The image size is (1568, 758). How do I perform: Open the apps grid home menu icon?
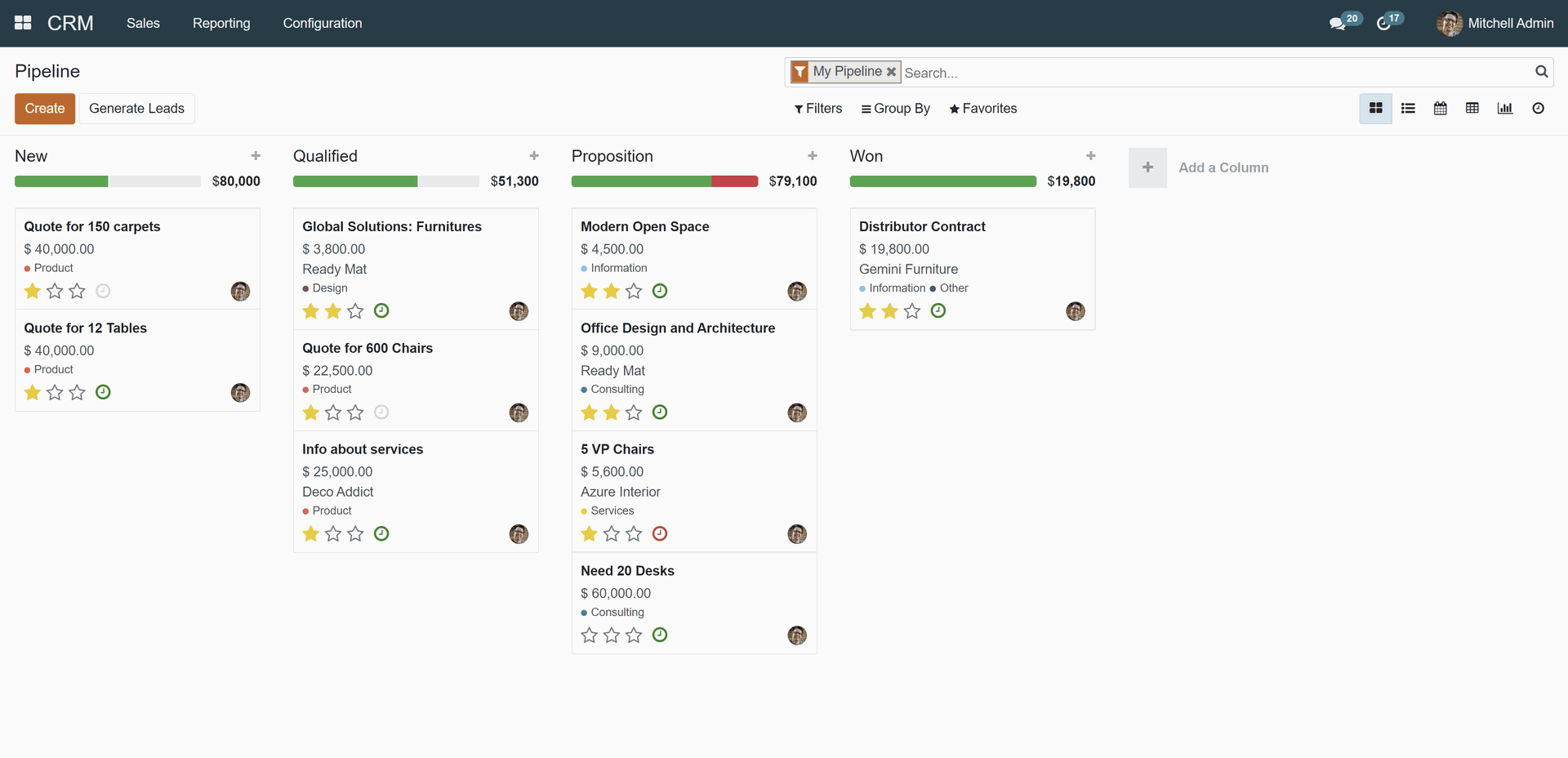(23, 23)
